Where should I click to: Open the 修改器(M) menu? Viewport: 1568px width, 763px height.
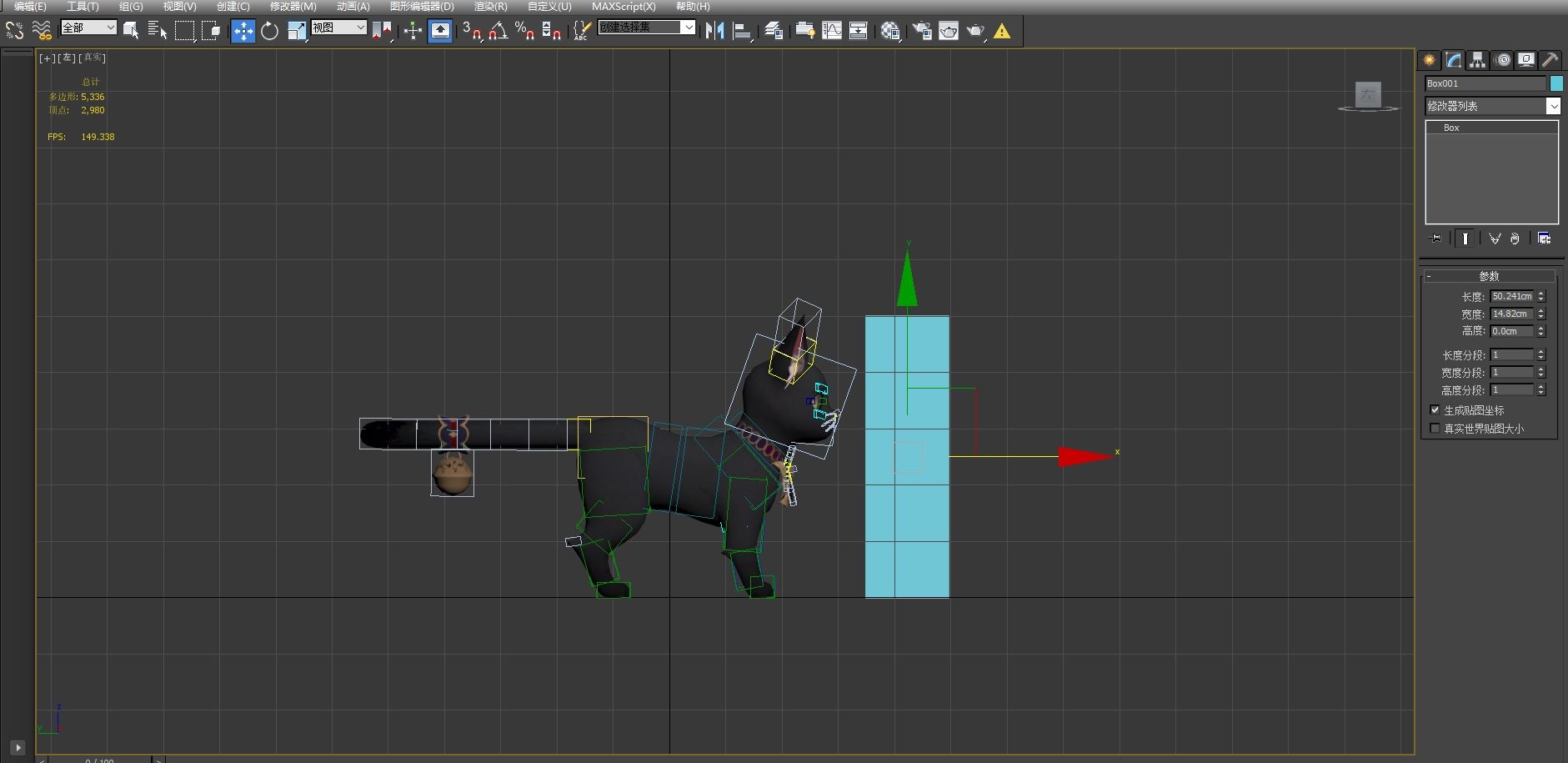coord(293,7)
